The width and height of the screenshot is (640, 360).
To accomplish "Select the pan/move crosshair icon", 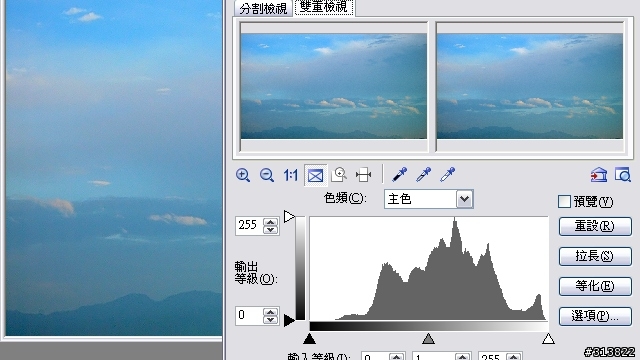I will pyautogui.click(x=363, y=175).
